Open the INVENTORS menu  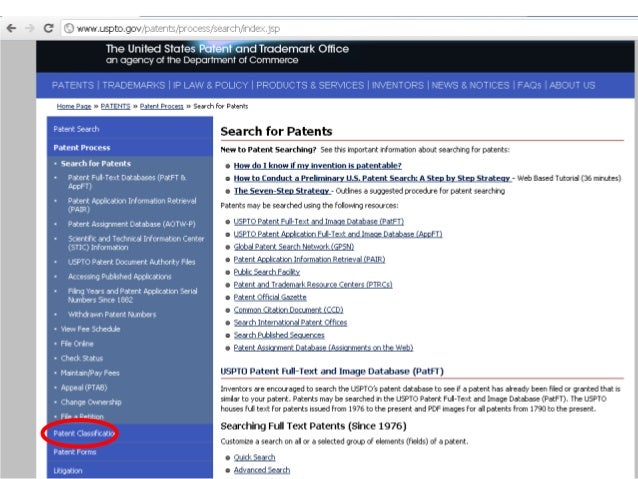(x=398, y=85)
